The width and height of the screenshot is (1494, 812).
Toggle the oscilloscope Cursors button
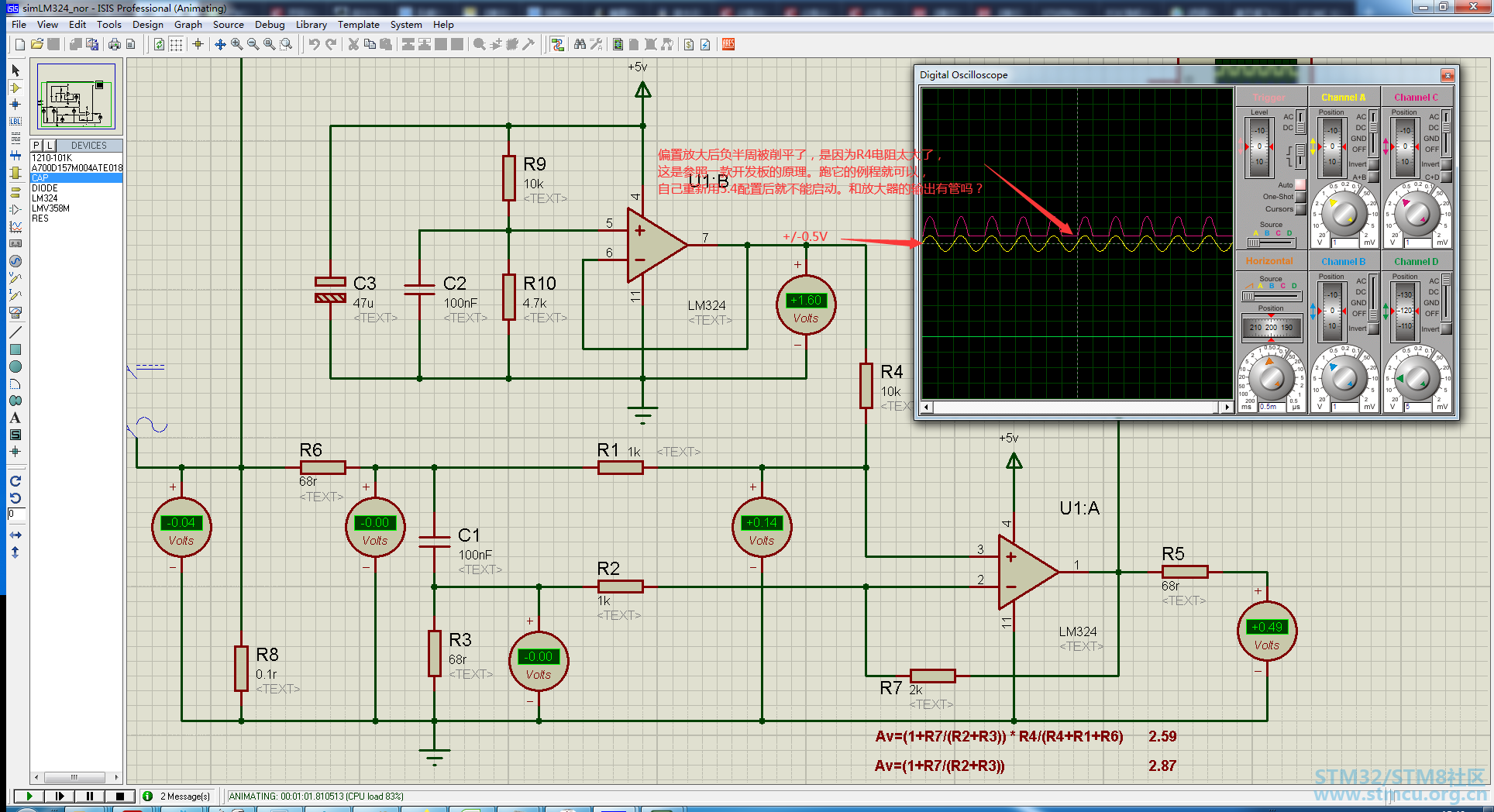tap(1300, 209)
